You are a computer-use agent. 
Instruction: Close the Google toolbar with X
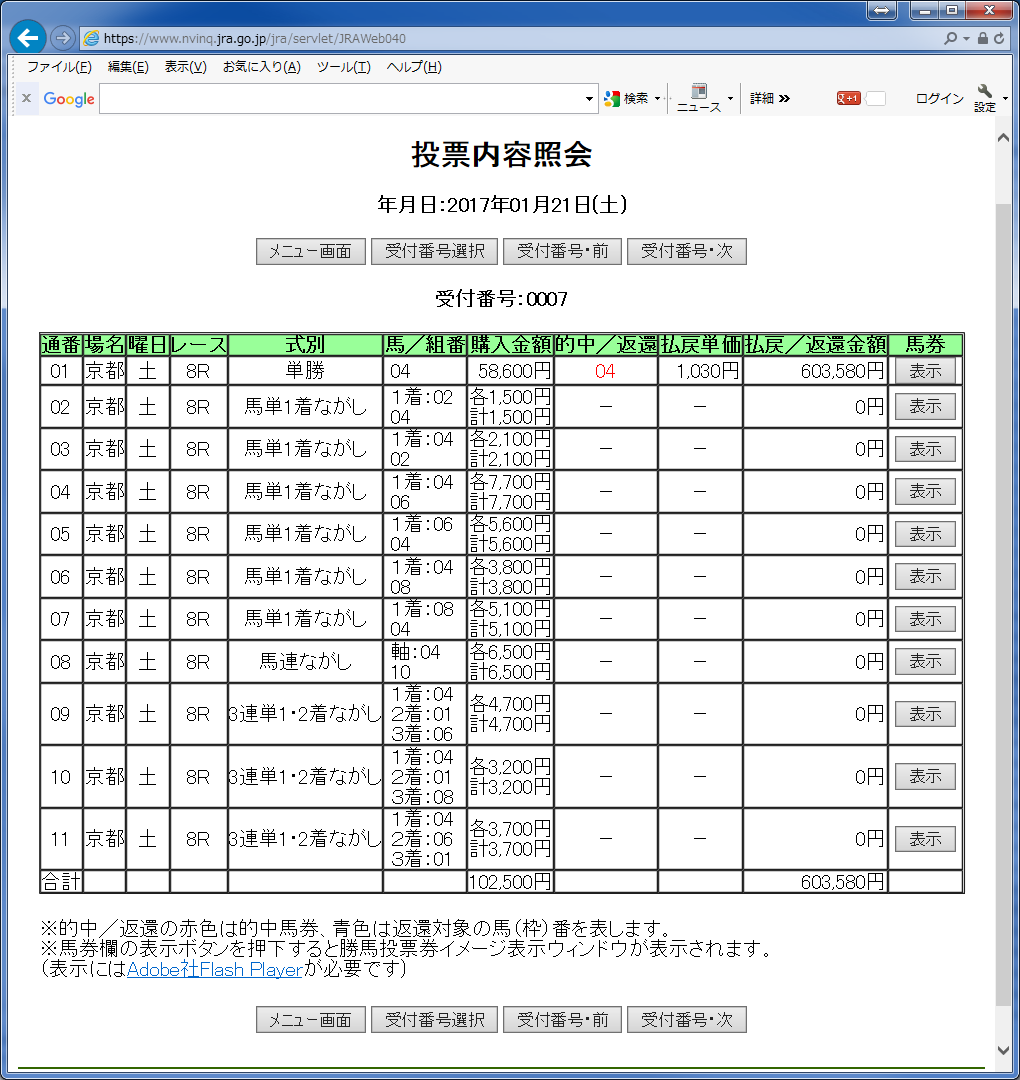point(26,98)
